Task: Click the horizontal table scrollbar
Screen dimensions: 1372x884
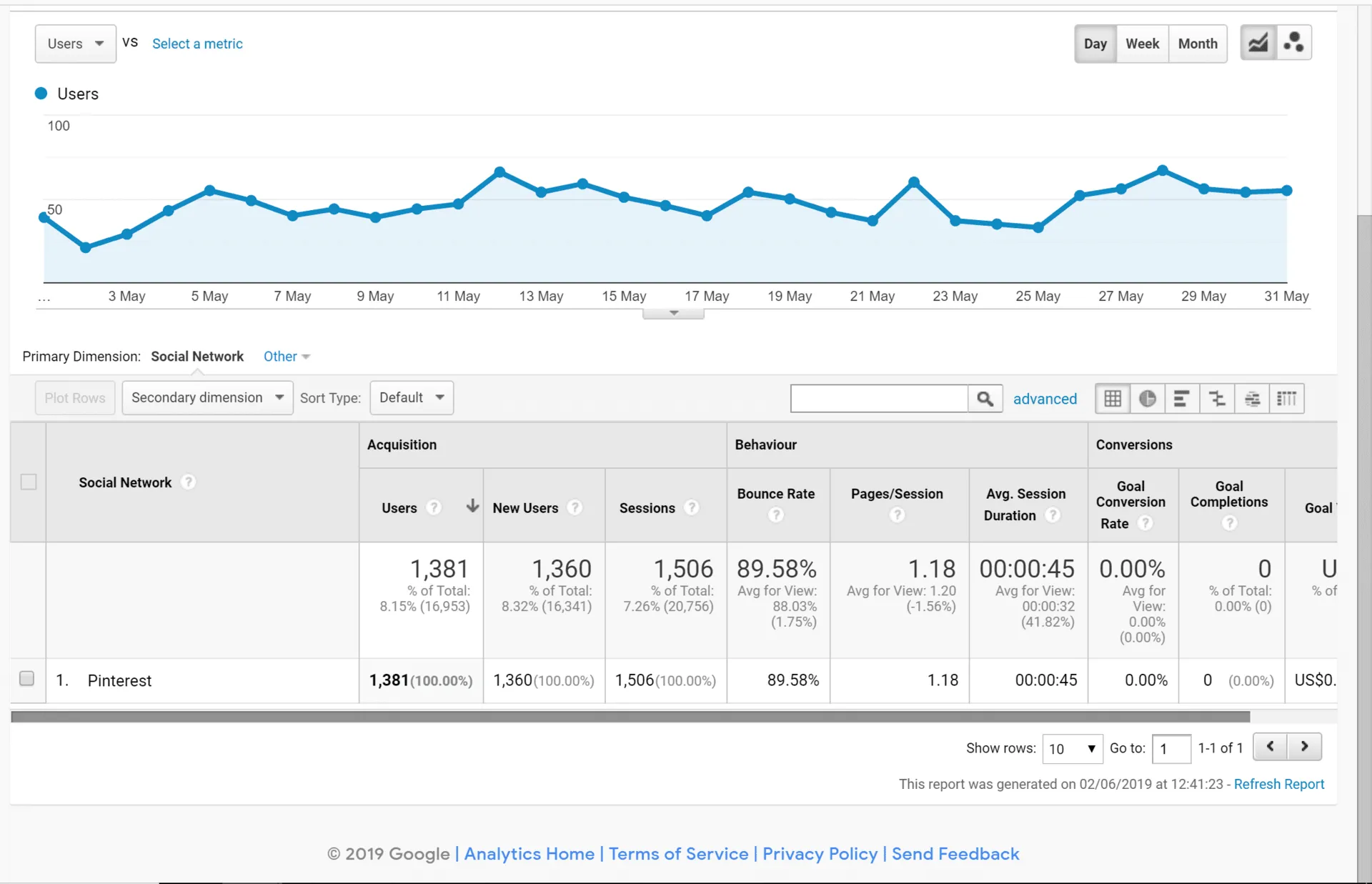Action: [x=630, y=717]
